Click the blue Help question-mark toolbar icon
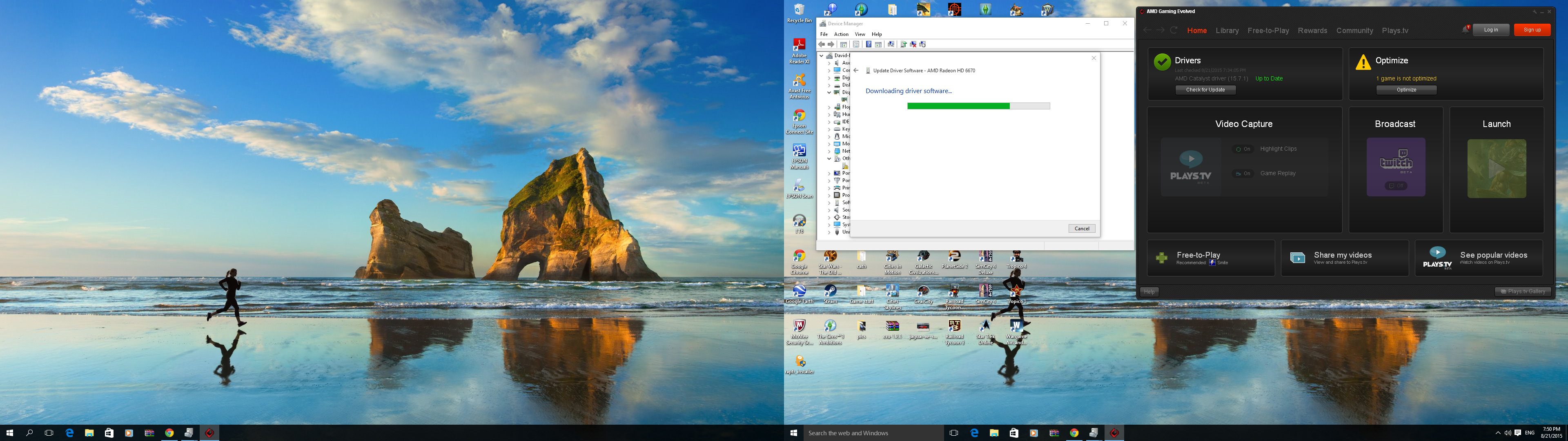Viewport: 1568px width, 441px height. coord(869,45)
